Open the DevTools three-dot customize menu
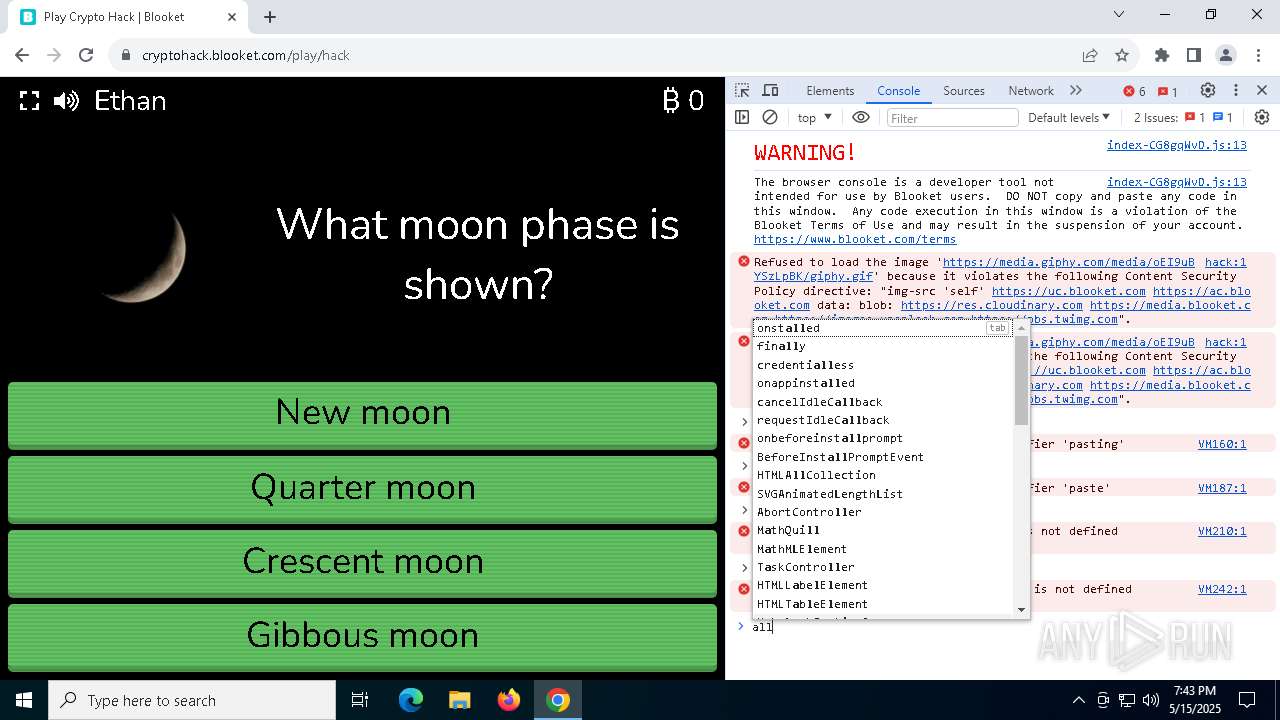The width and height of the screenshot is (1280, 720). tap(1236, 90)
